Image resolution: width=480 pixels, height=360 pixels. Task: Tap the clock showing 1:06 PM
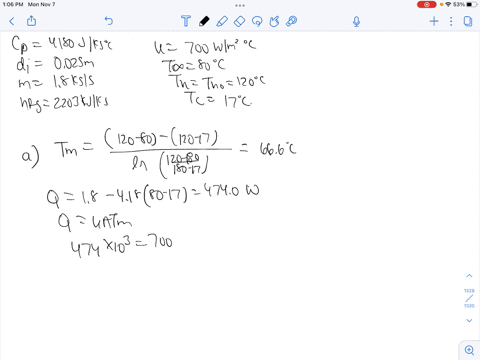[x=13, y=4]
